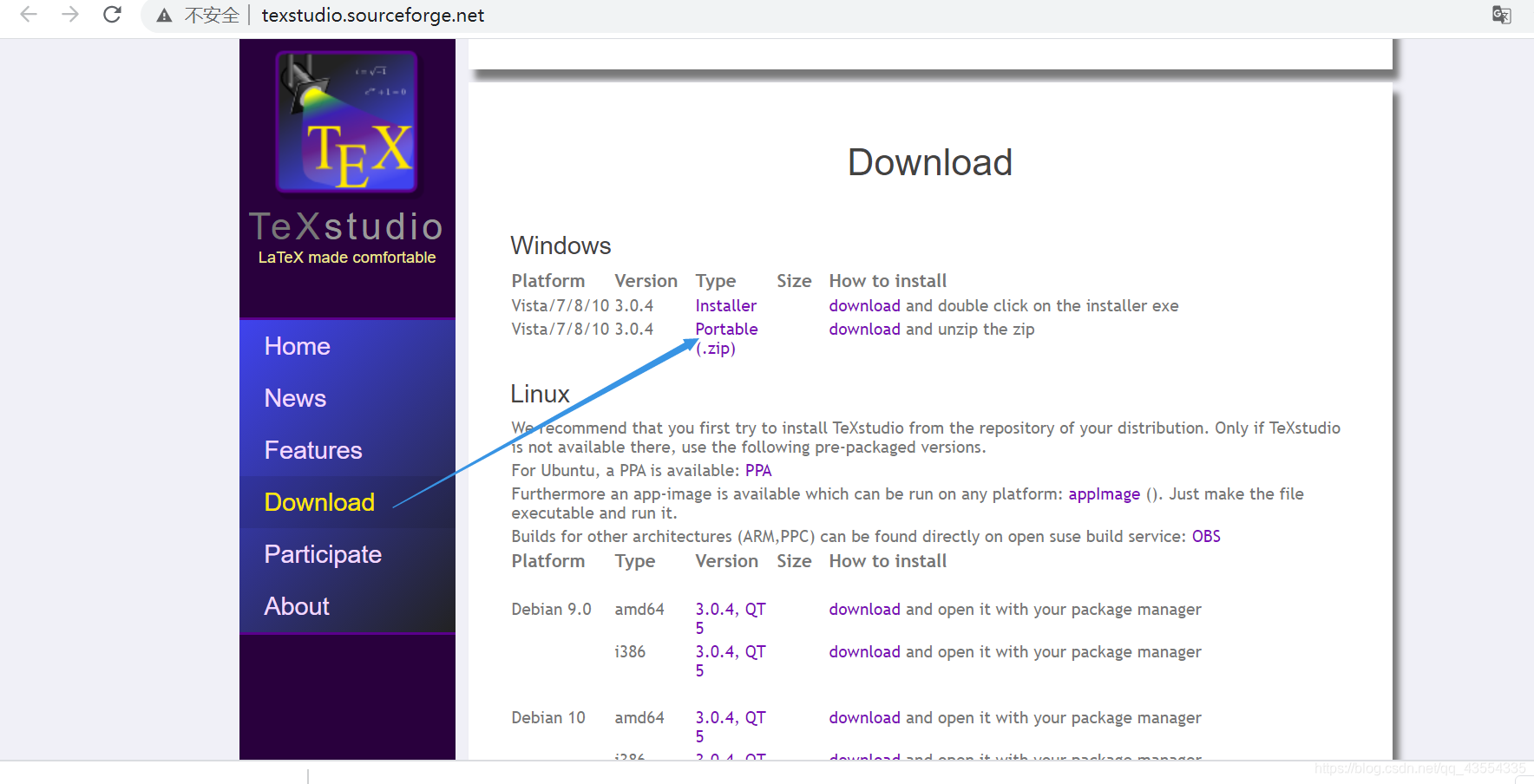Click the 'Version' header in Windows table
This screenshot has width=1534, height=784.
(x=646, y=281)
